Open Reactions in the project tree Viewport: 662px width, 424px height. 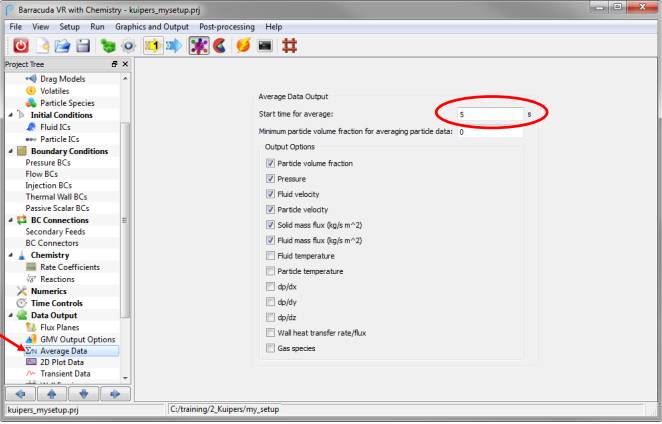point(57,280)
